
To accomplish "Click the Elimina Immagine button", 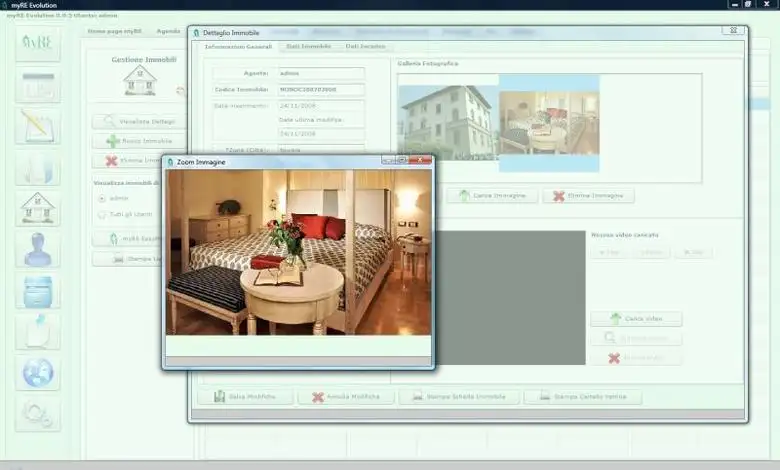I will (588, 196).
